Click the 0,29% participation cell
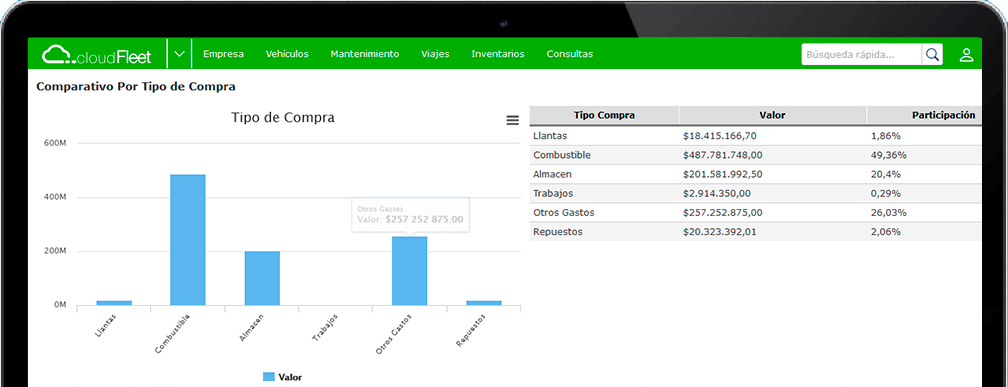Image resolution: width=1008 pixels, height=387 pixels. [886, 194]
